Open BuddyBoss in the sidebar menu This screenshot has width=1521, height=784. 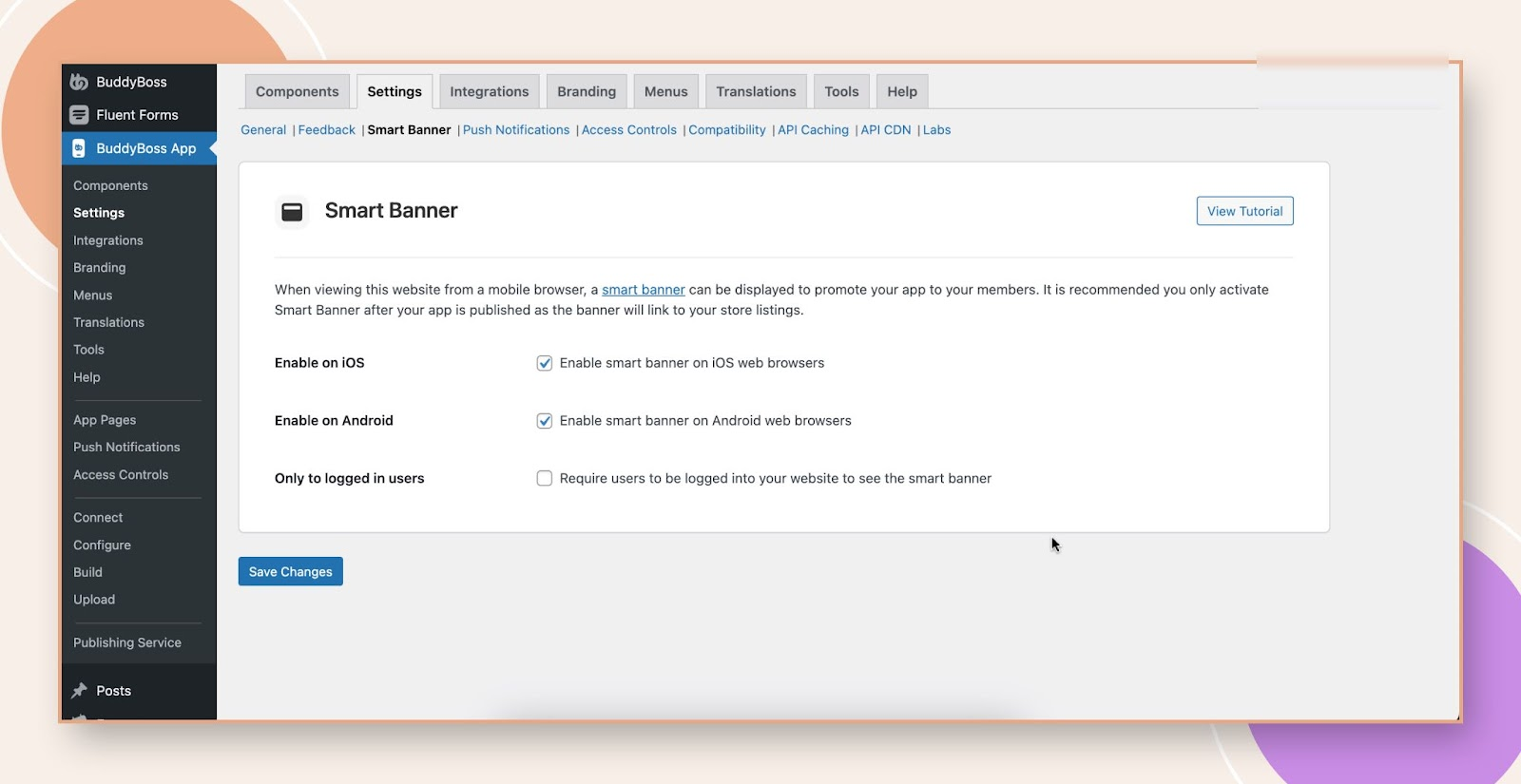point(139,82)
